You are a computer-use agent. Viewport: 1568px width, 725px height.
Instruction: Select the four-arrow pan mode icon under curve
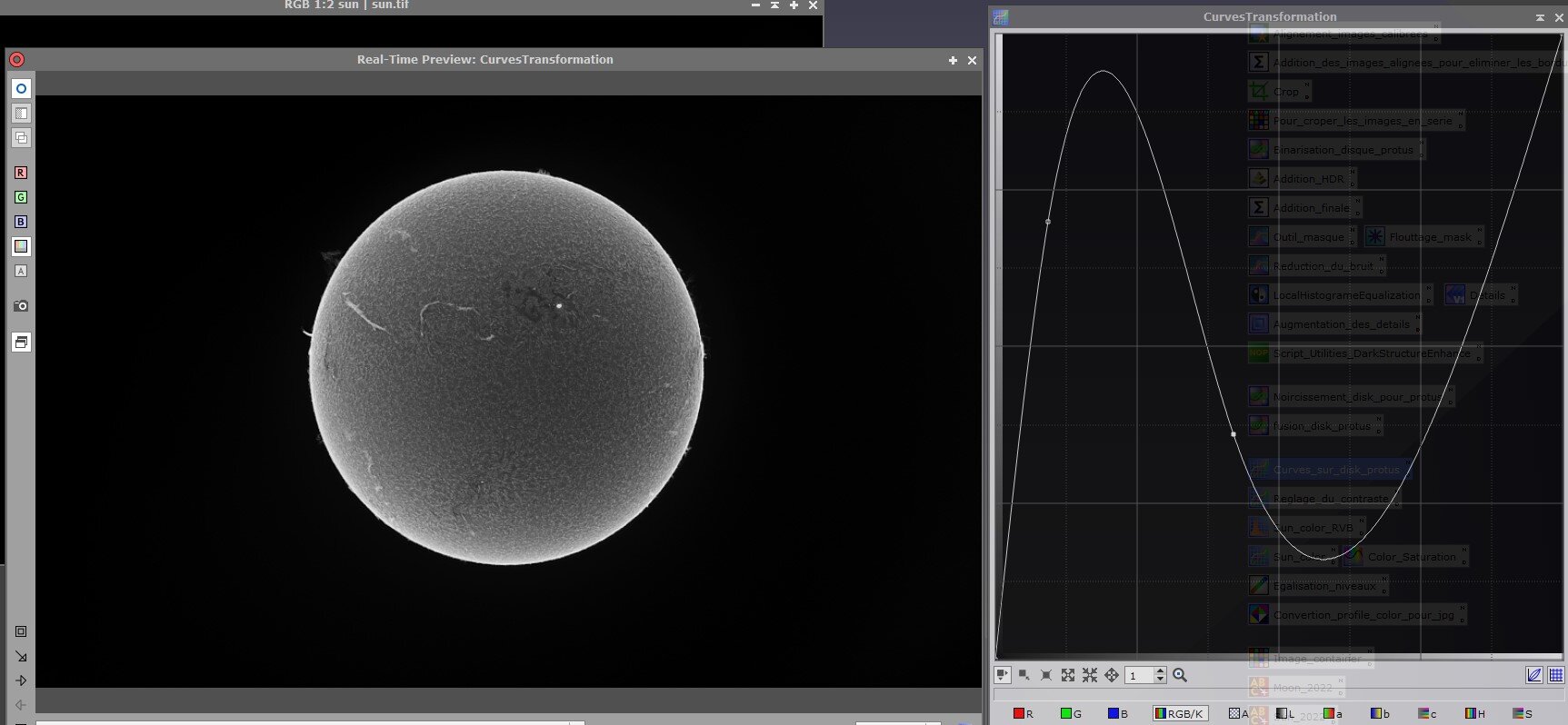(x=1112, y=675)
